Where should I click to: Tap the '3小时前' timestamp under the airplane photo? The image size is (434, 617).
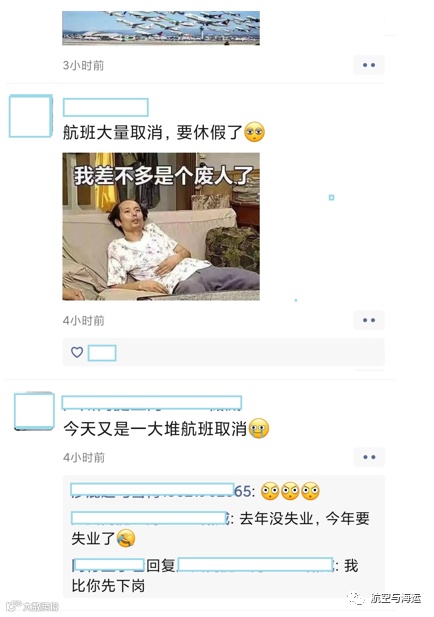(x=83, y=65)
